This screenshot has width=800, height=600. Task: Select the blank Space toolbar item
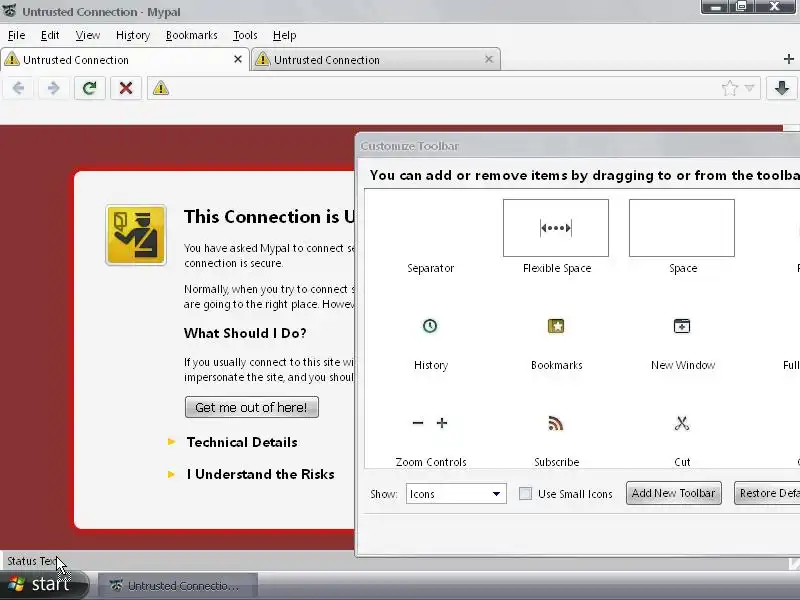tap(682, 228)
